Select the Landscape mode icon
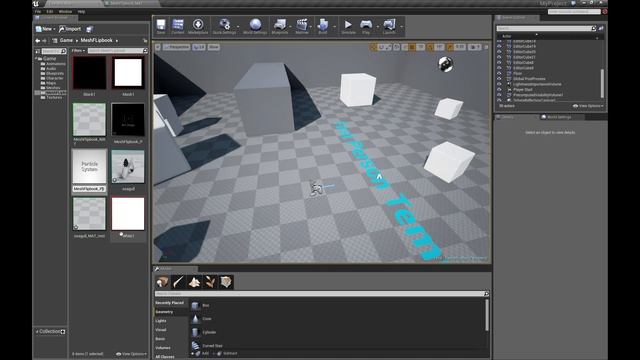Viewport: 640px width, 360px height. [x=194, y=282]
